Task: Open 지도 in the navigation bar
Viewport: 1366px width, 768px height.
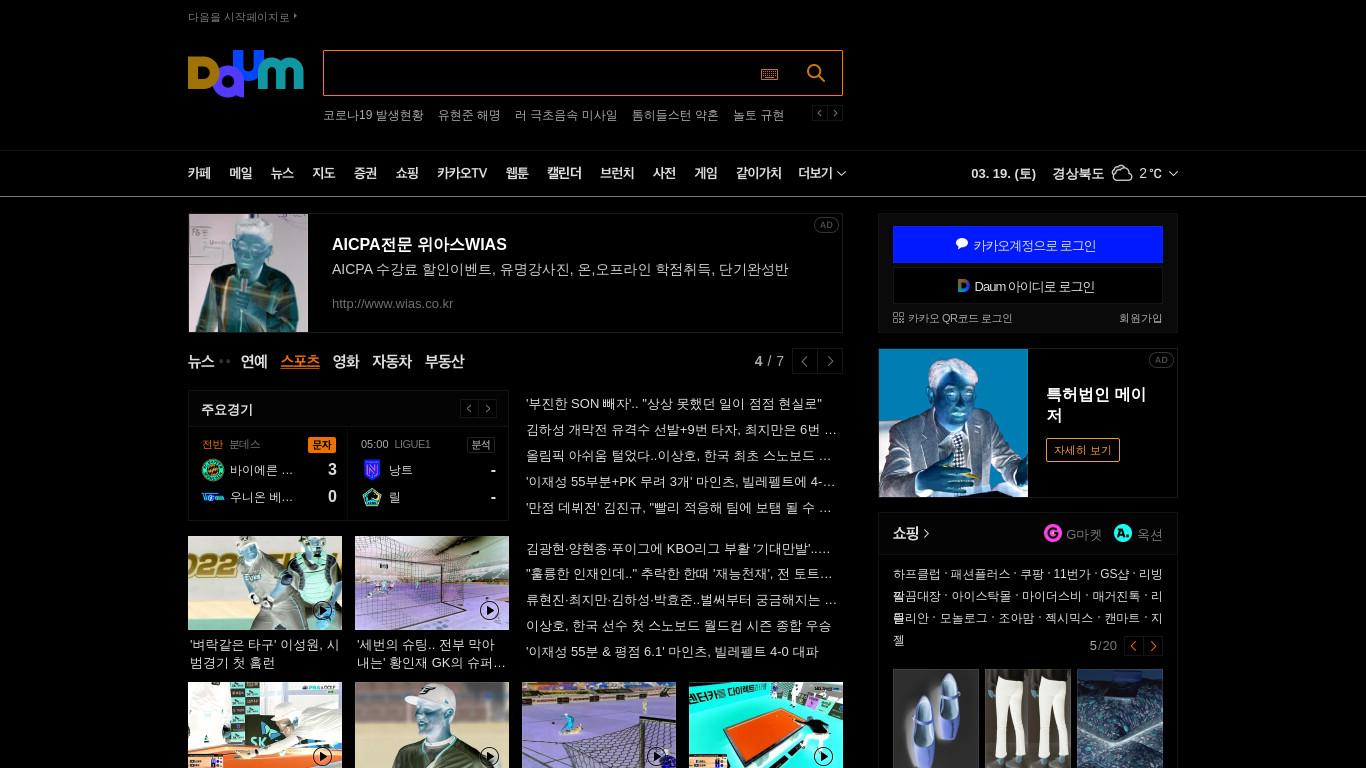Action: (x=324, y=173)
